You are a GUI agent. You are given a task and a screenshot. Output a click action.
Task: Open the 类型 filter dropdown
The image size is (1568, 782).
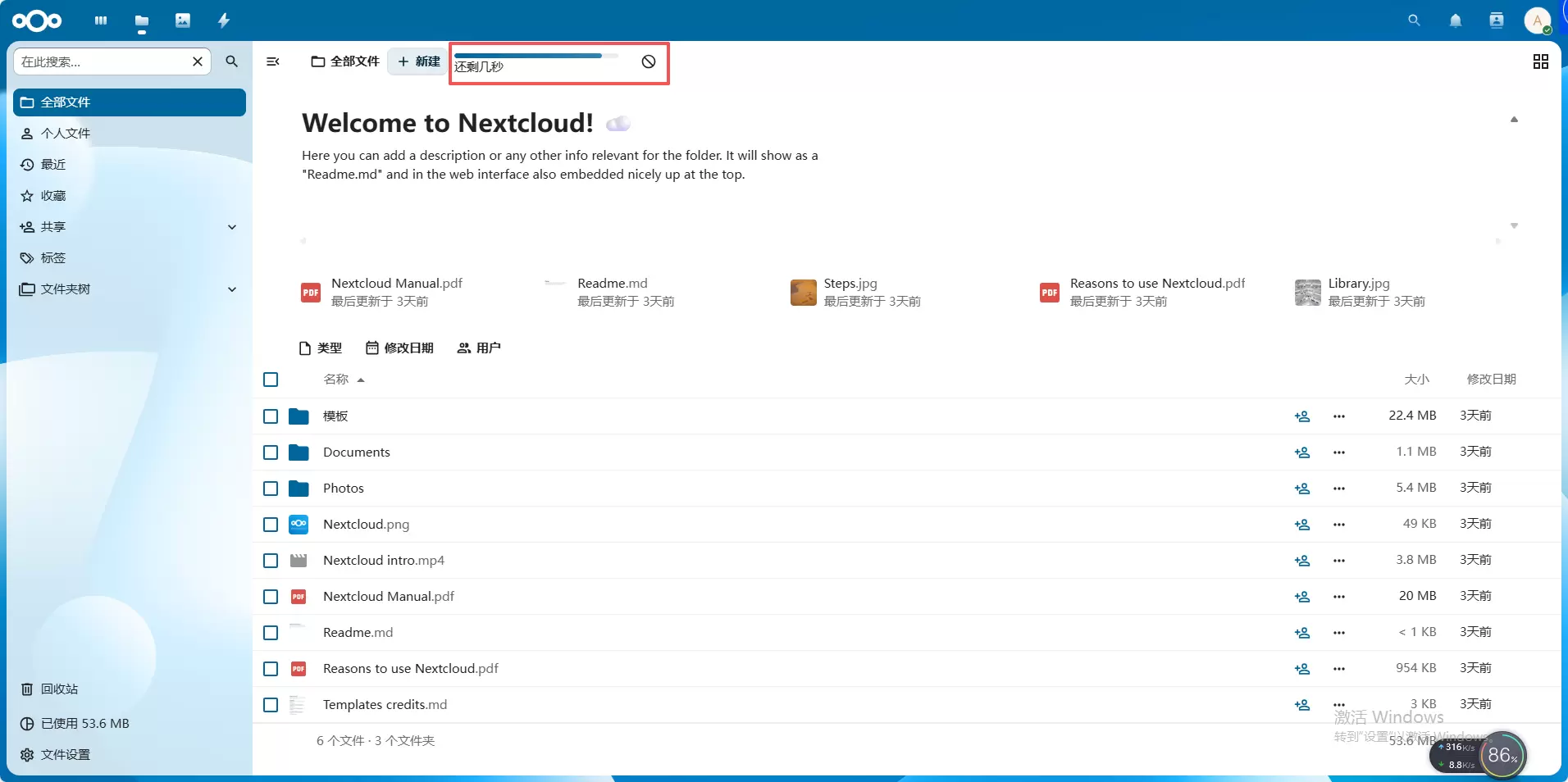click(321, 348)
